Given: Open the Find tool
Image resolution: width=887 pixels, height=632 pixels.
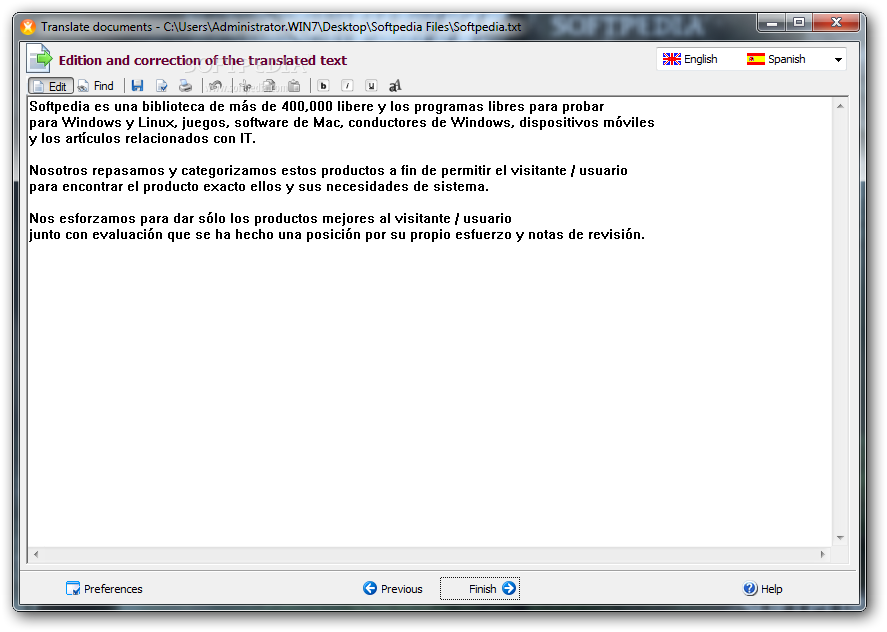Looking at the screenshot, I should click(x=96, y=86).
